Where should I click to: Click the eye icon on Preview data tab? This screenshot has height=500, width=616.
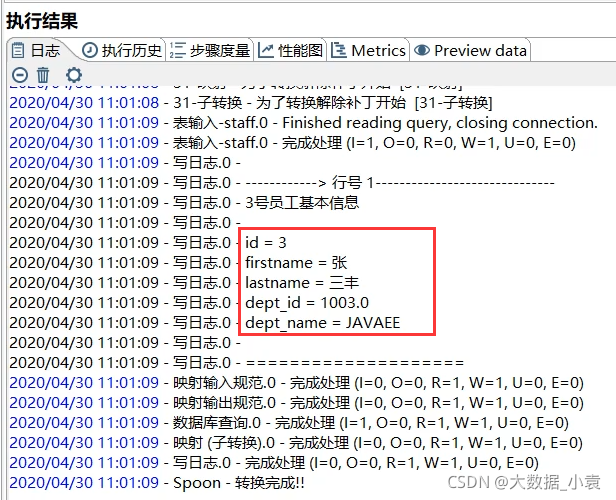point(422,50)
